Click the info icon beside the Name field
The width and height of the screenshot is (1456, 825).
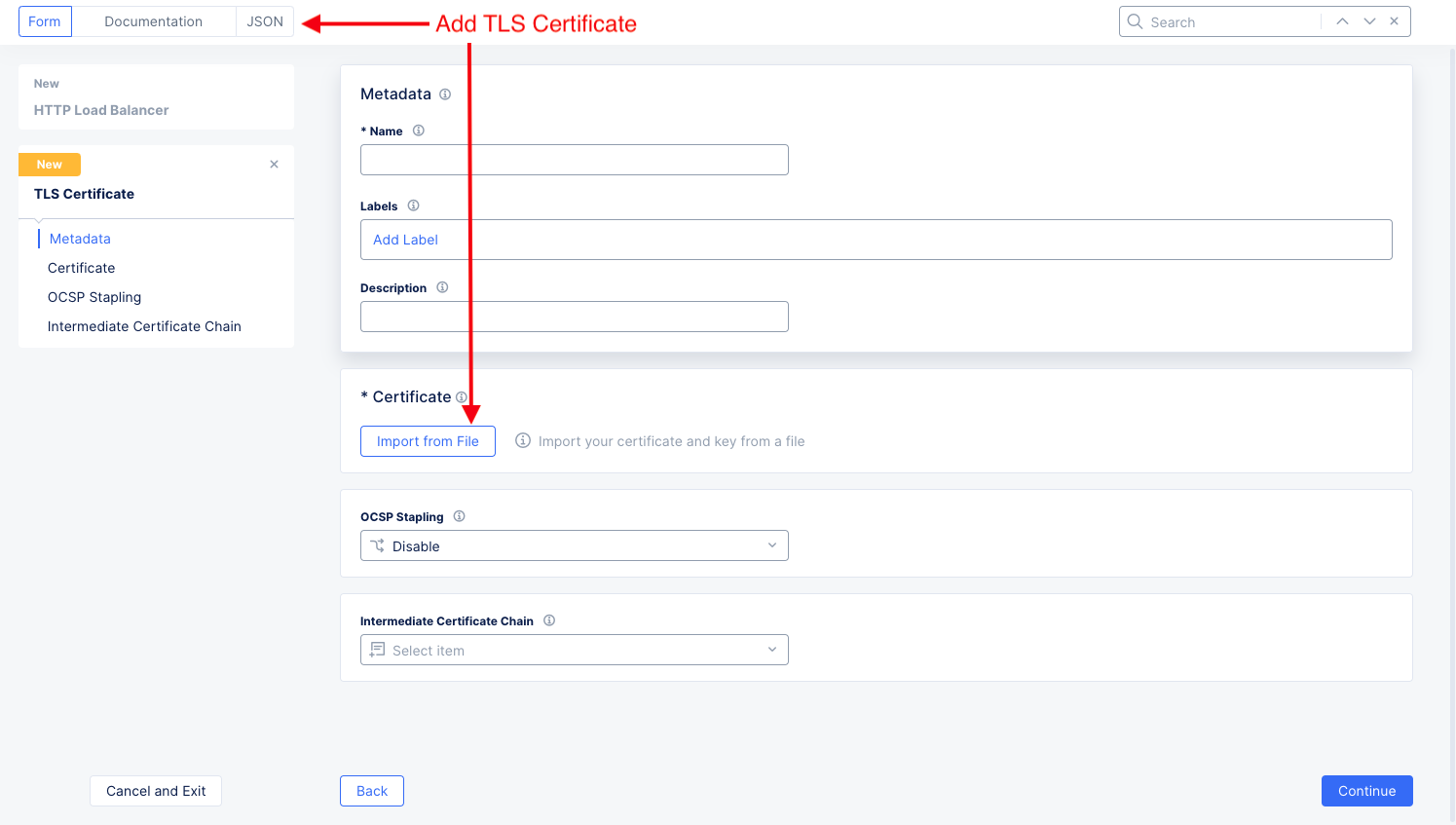click(x=419, y=130)
